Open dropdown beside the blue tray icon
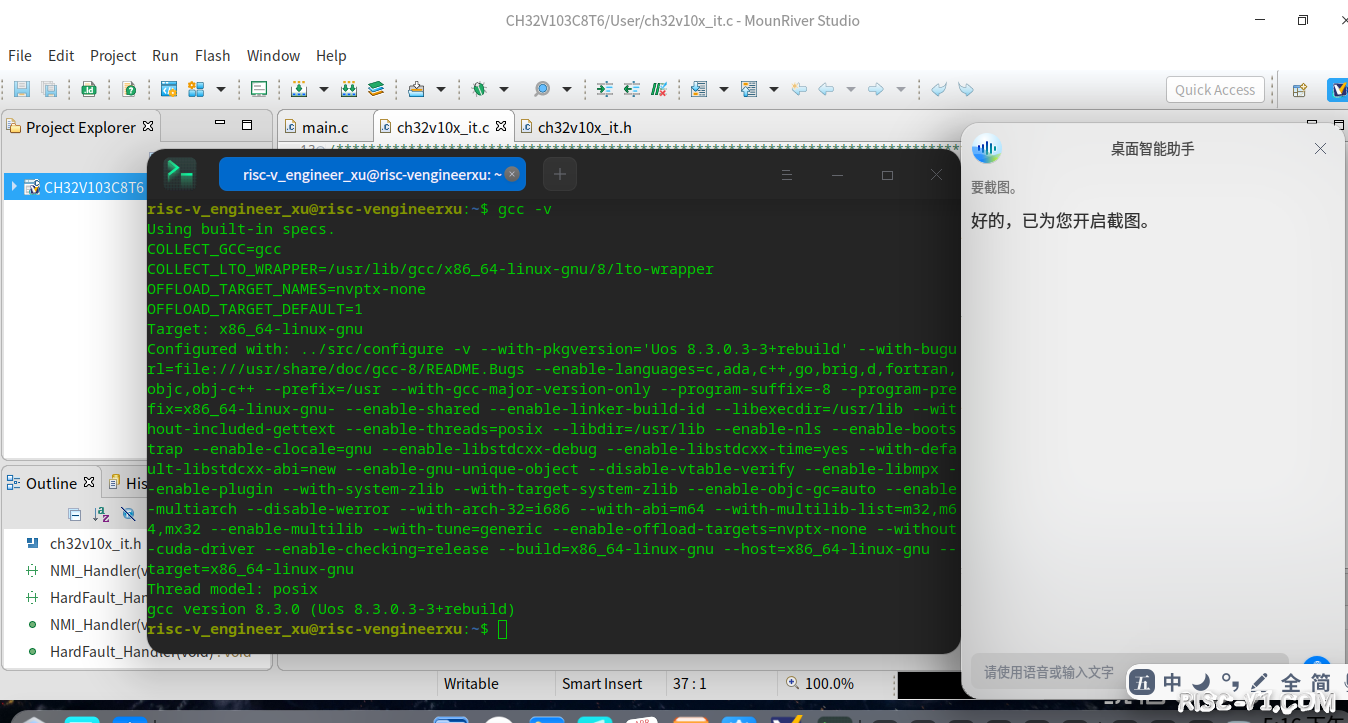1348x723 pixels. pyautogui.click(x=441, y=89)
